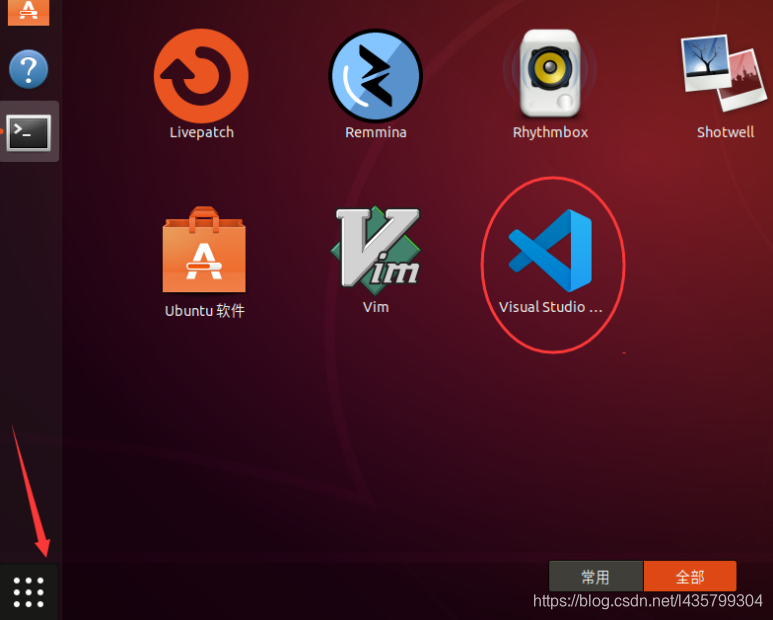Screen dimensions: 773x620
Task: Open the Livepatch application
Action: (x=201, y=76)
